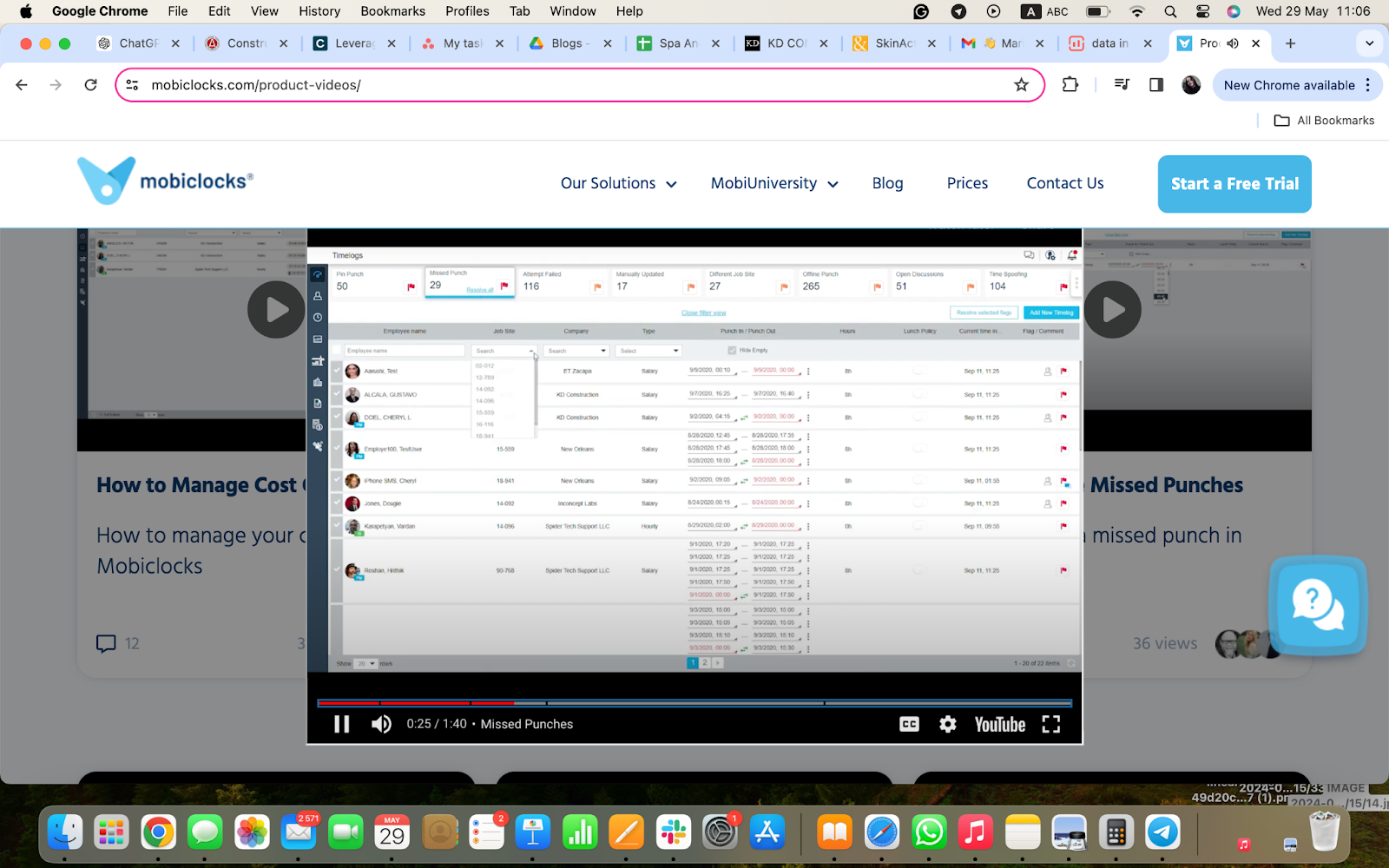Mute the tab via speaker icon
Screen dimensions: 1389x868
click(x=1233, y=43)
